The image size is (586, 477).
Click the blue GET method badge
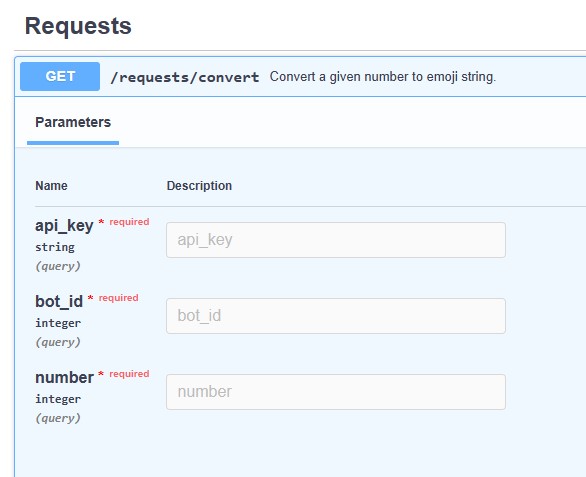point(60,76)
